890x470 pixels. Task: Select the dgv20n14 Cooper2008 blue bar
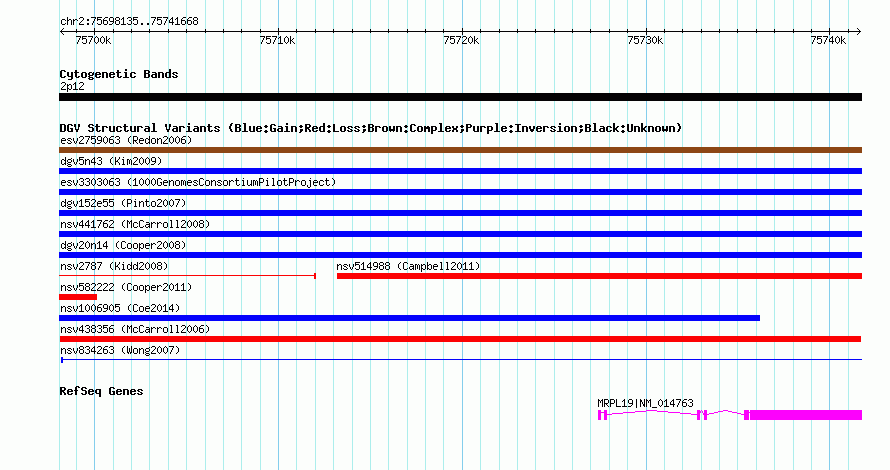[x=460, y=255]
